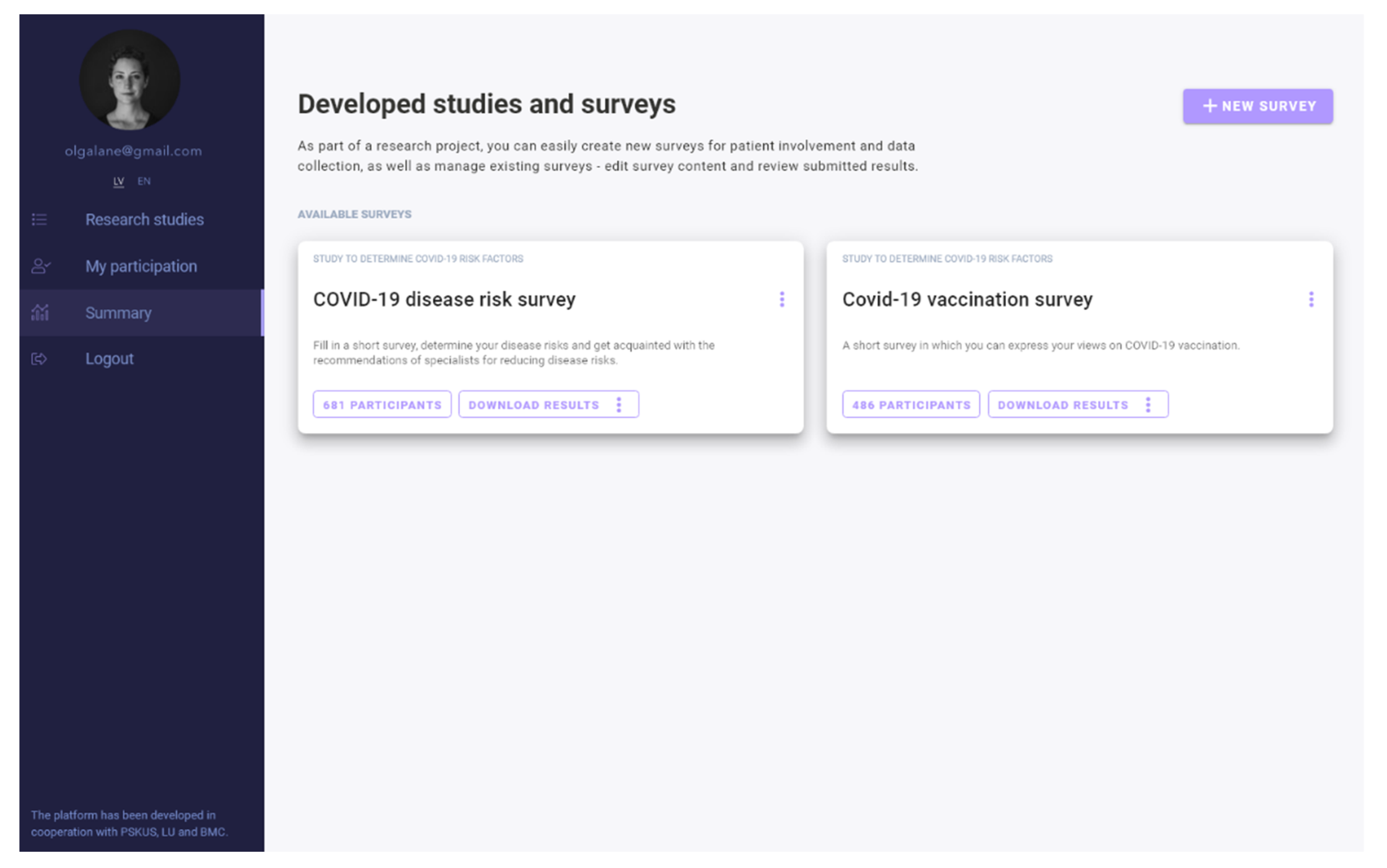Expand download options beside 486 Participants
Viewport: 1387px width, 868px height.
1148,405
